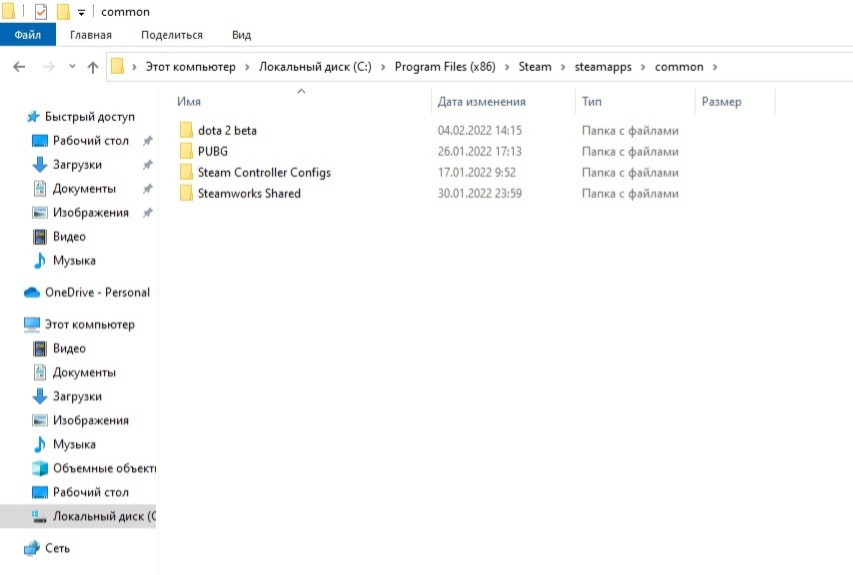This screenshot has height=575, width=853.
Task: Select Сеть in navigation pane
Action: [x=57, y=548]
